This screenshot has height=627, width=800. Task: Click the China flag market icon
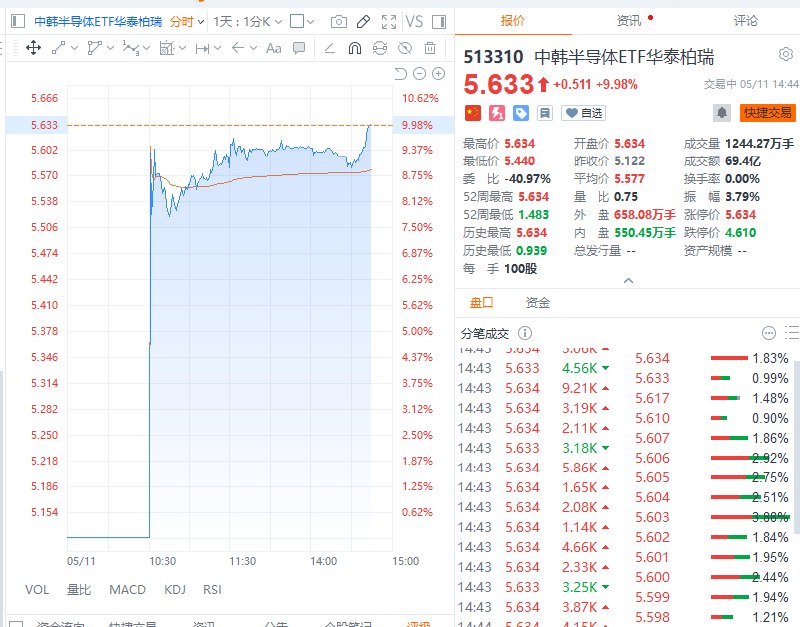[473, 113]
